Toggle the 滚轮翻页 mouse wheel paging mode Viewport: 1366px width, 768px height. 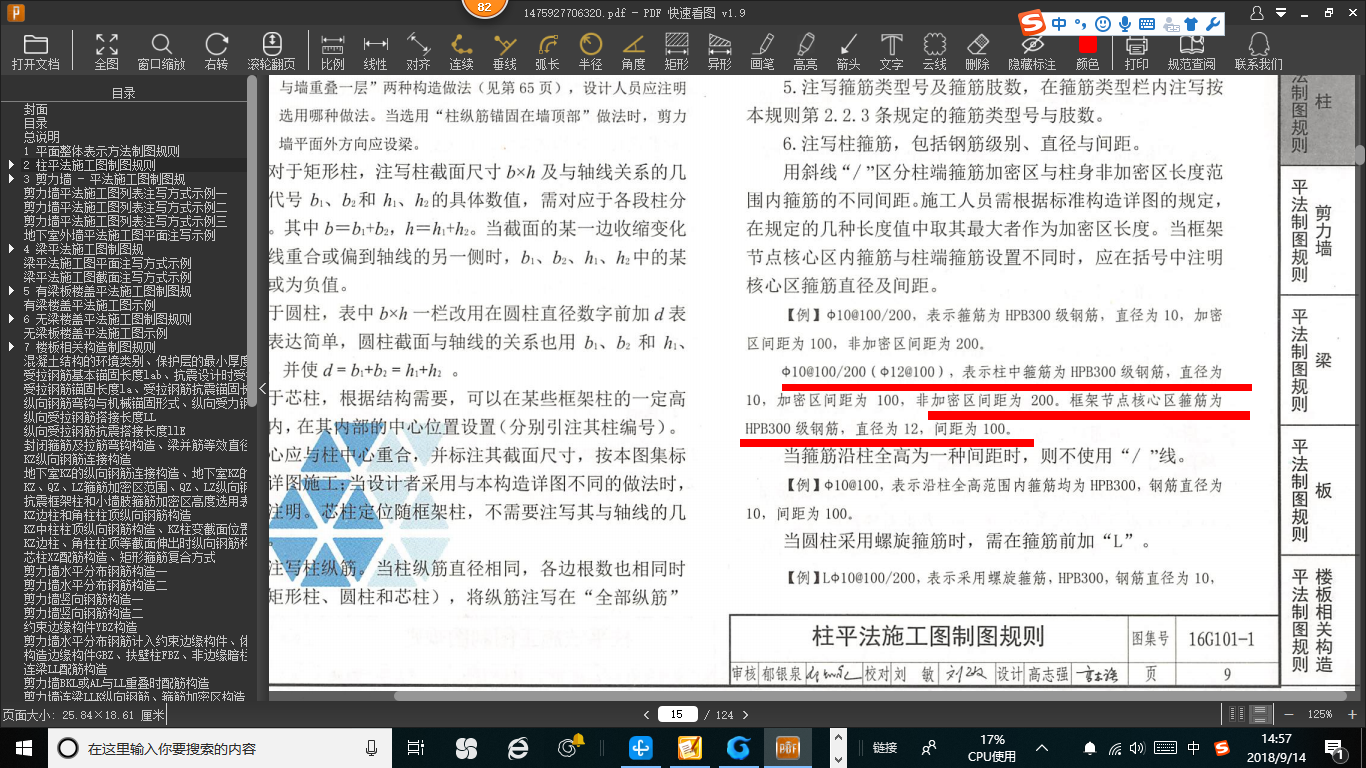(271, 52)
